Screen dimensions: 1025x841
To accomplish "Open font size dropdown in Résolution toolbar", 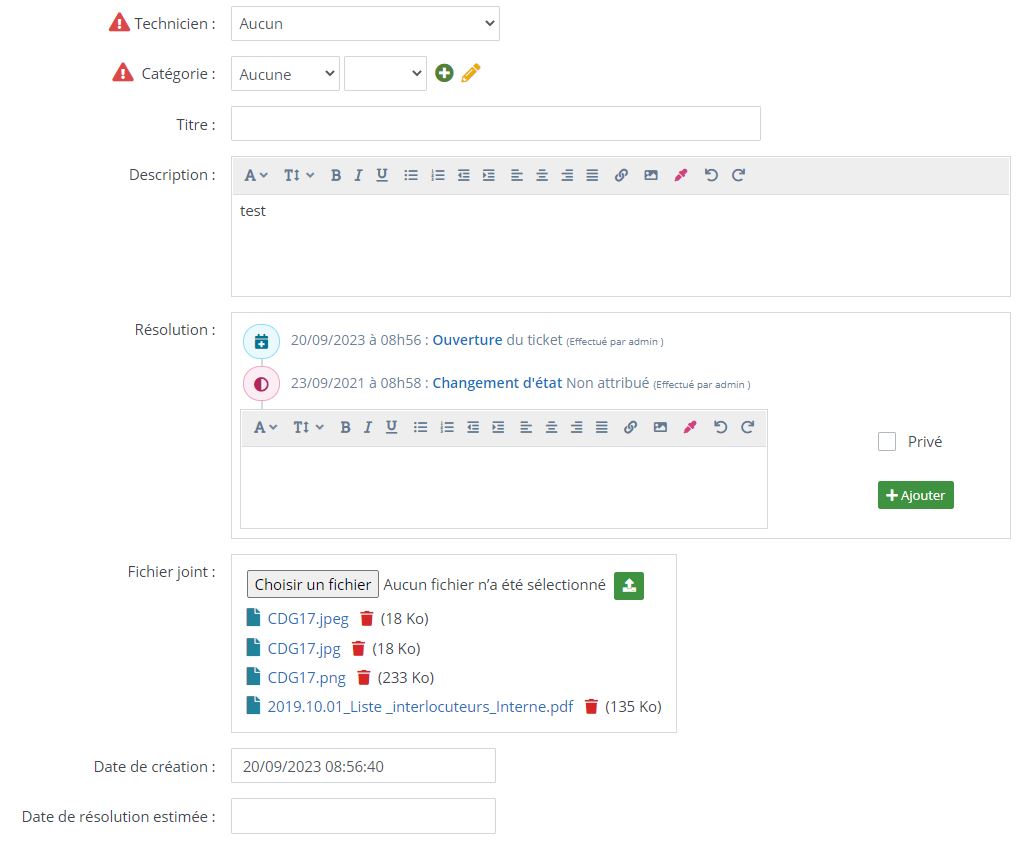I will click(308, 427).
